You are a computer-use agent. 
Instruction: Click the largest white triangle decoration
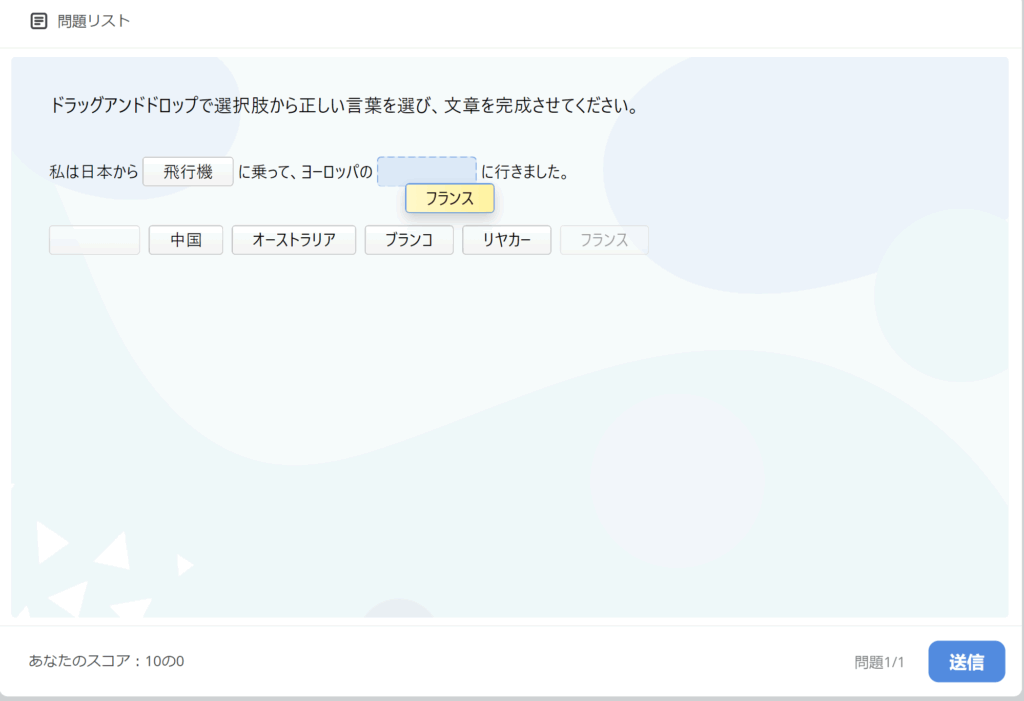click(112, 550)
